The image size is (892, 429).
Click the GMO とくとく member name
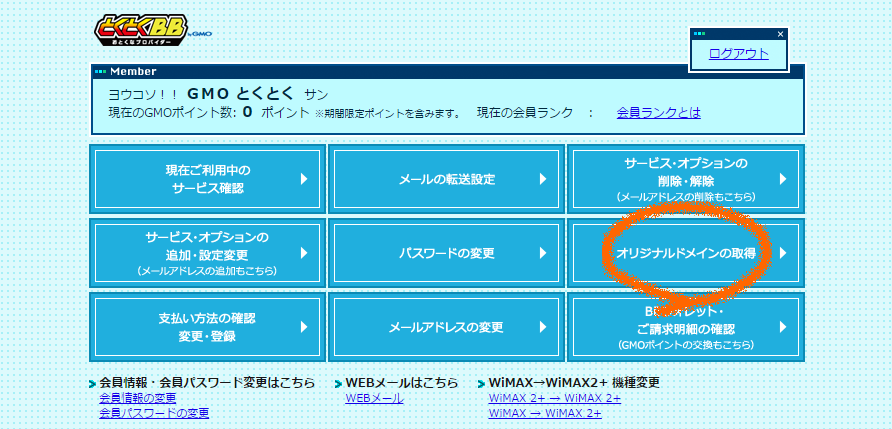point(239,94)
